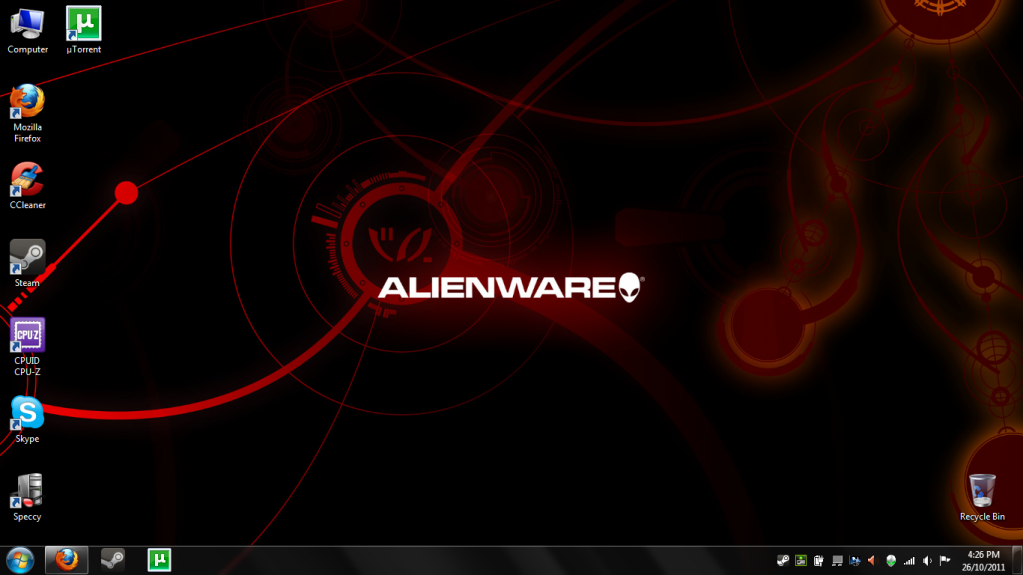
Task: Select the µTorrent desktop shortcut
Action: [84, 31]
